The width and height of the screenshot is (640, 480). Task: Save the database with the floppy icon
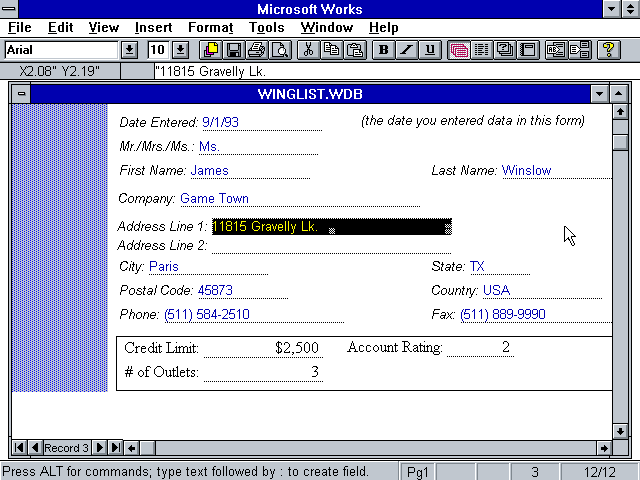coord(234,50)
